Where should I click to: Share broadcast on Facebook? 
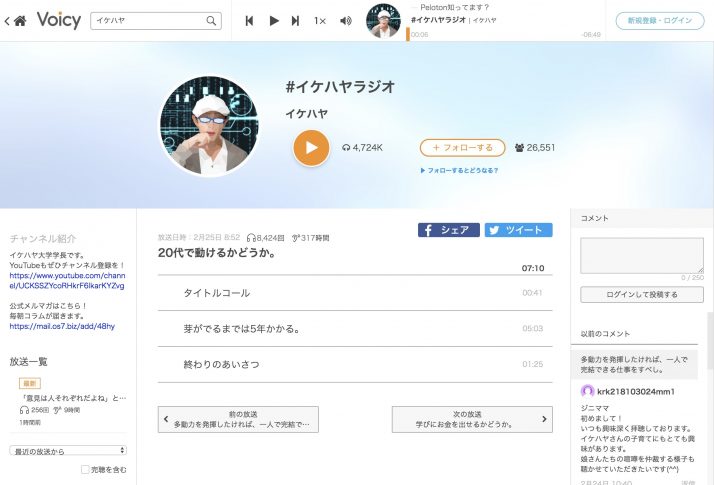coord(448,230)
